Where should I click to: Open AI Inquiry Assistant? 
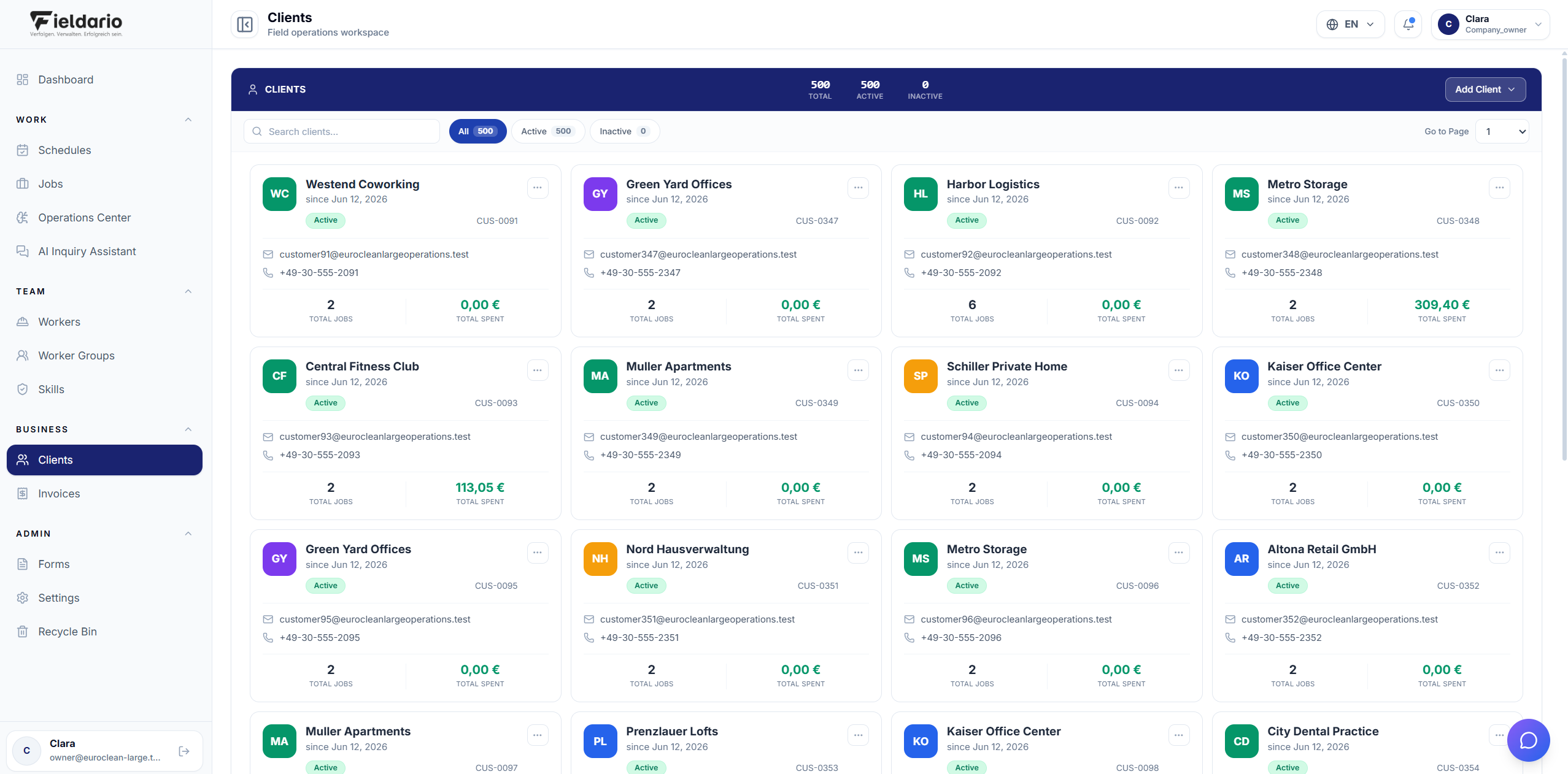click(104, 251)
